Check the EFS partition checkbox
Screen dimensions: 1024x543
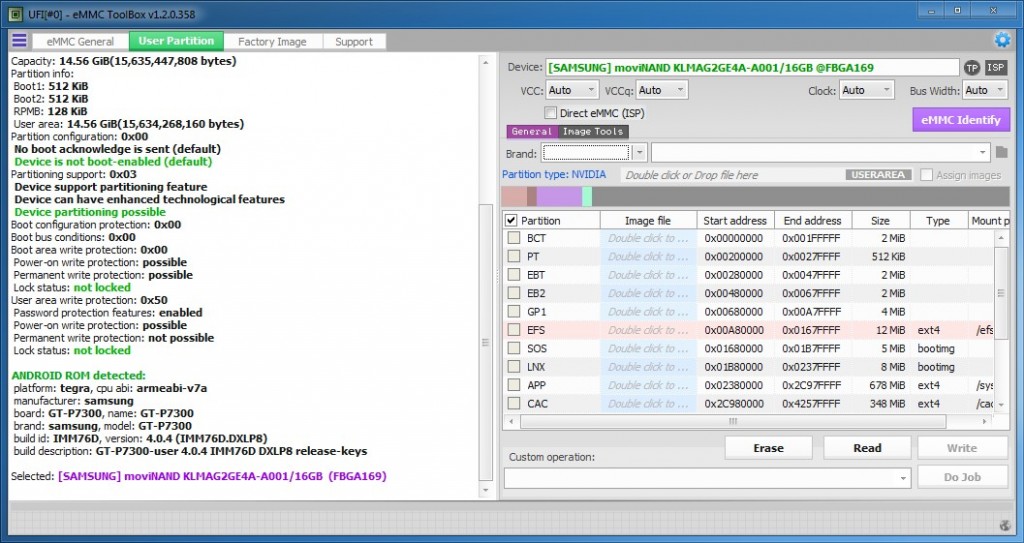(514, 330)
